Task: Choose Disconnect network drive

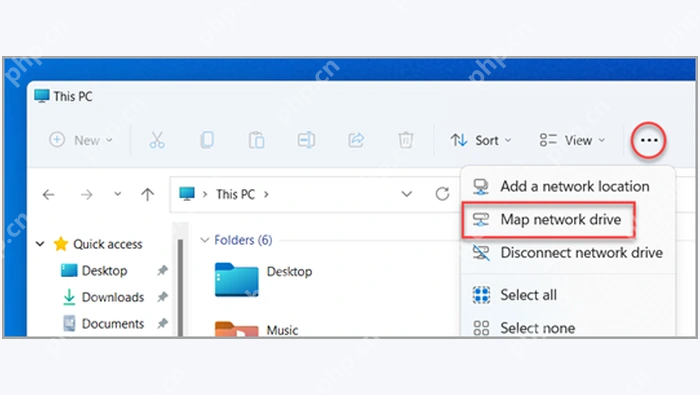Action: pyautogui.click(x=568, y=253)
